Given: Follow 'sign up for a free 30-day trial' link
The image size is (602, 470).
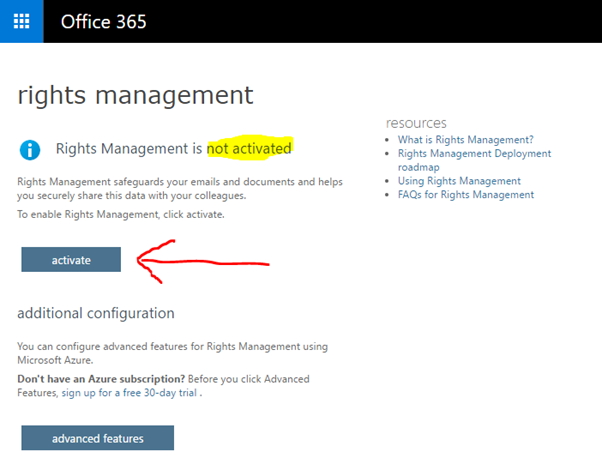Looking at the screenshot, I should click(x=129, y=393).
